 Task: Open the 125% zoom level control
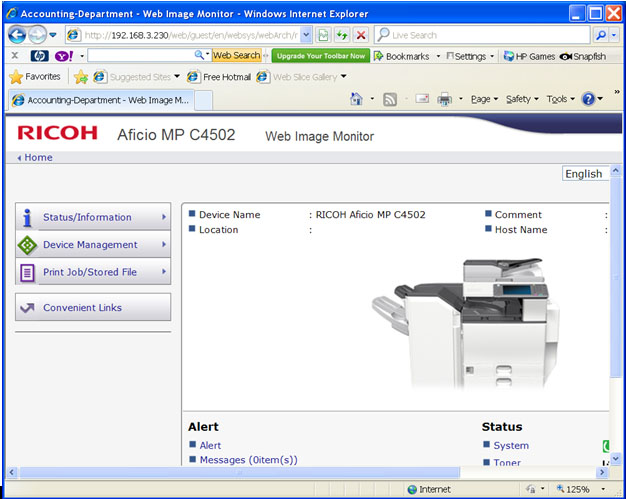[x=580, y=489]
